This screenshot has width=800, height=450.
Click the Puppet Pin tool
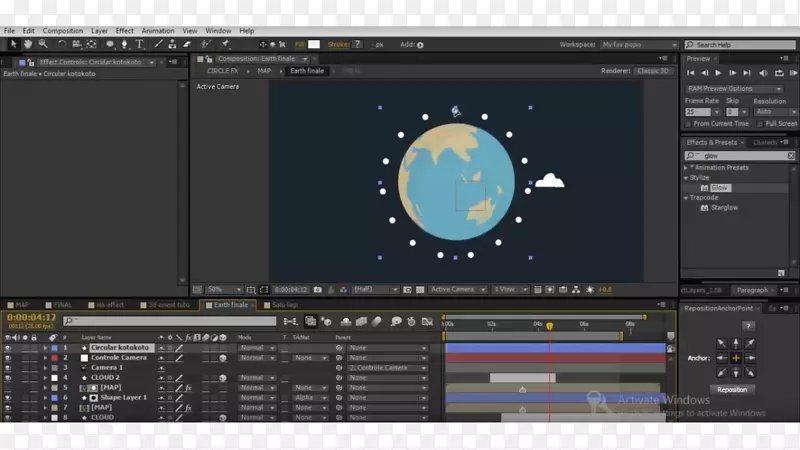coord(227,44)
